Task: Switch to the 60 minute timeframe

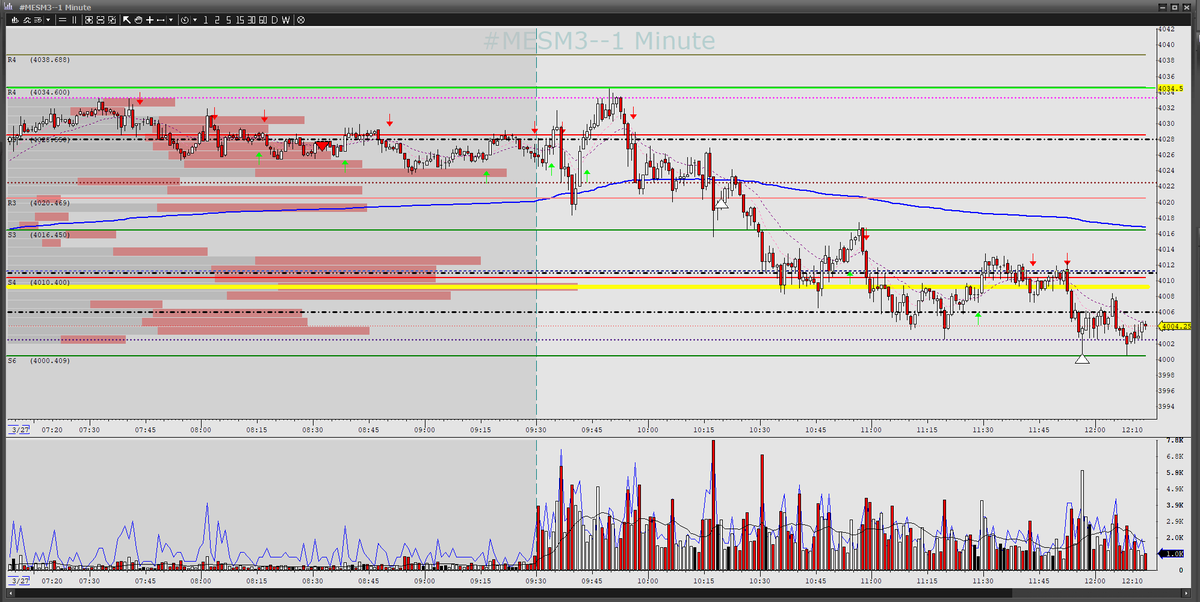Action: click(262, 20)
